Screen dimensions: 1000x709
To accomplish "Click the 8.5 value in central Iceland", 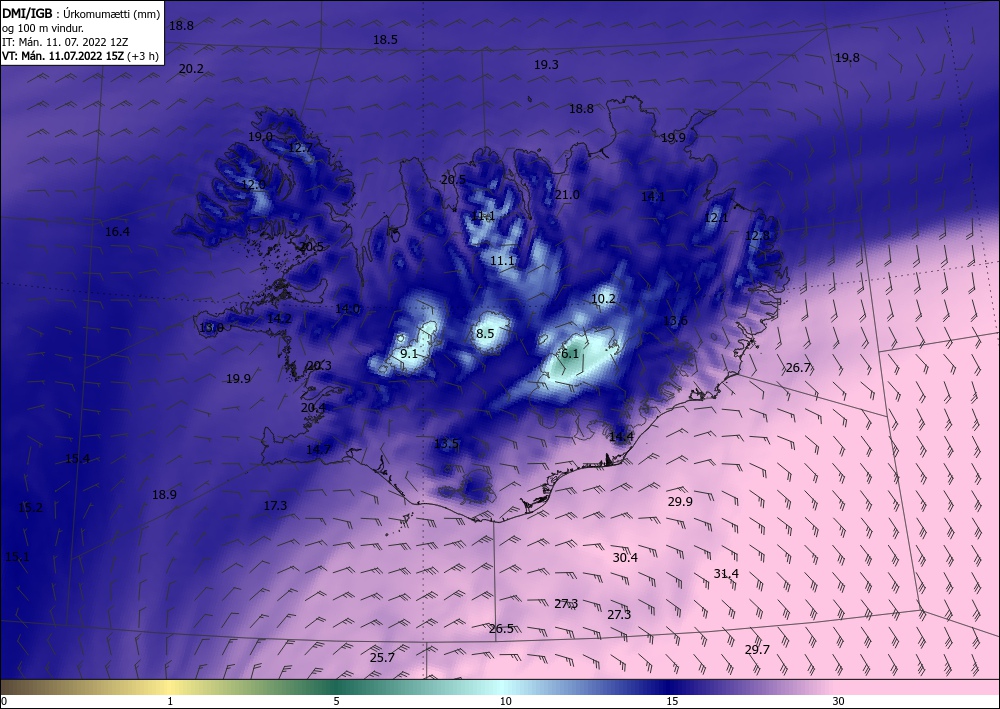I will (485, 333).
